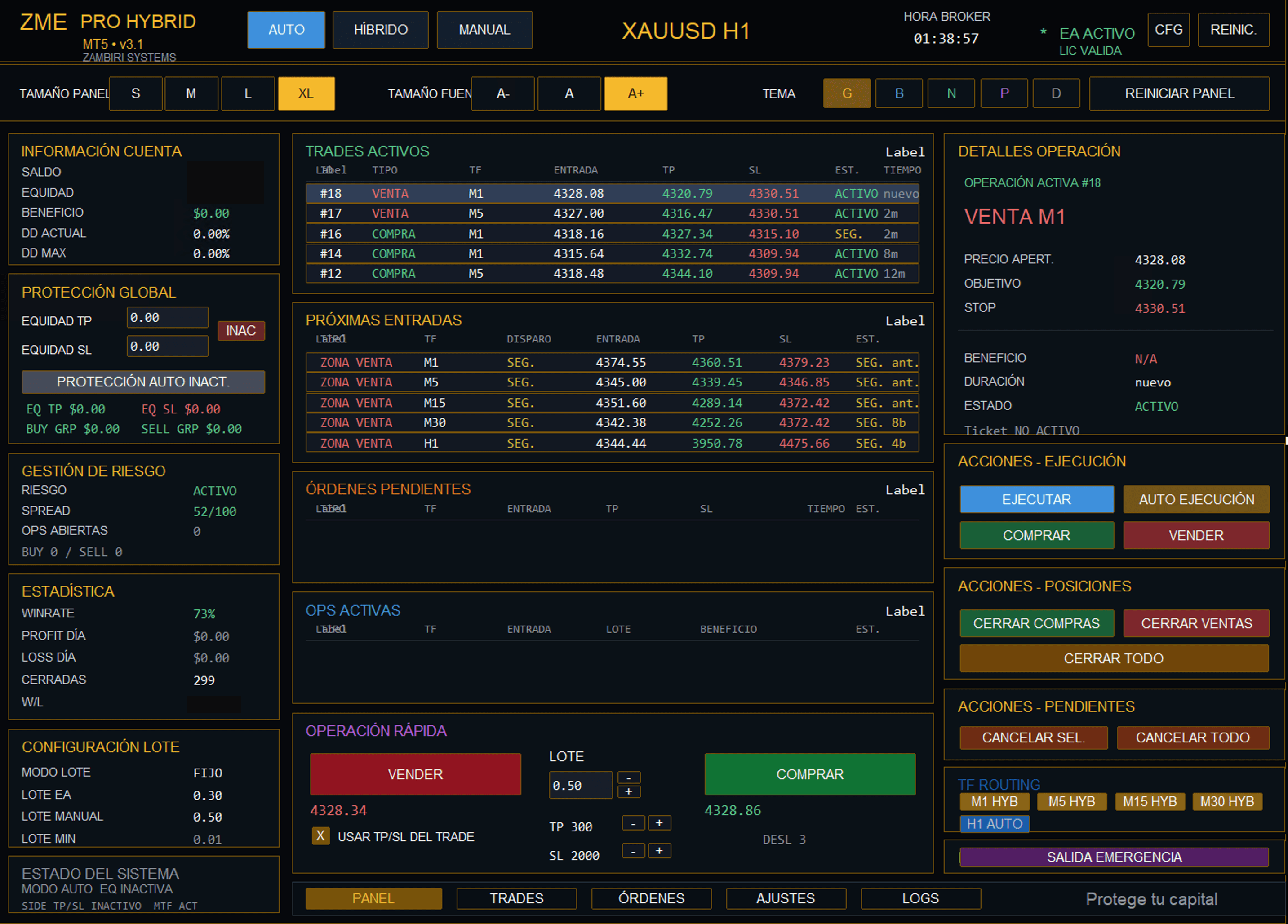Select trade #17 VENTA M5 row
The width and height of the screenshot is (1288, 924).
click(x=612, y=213)
